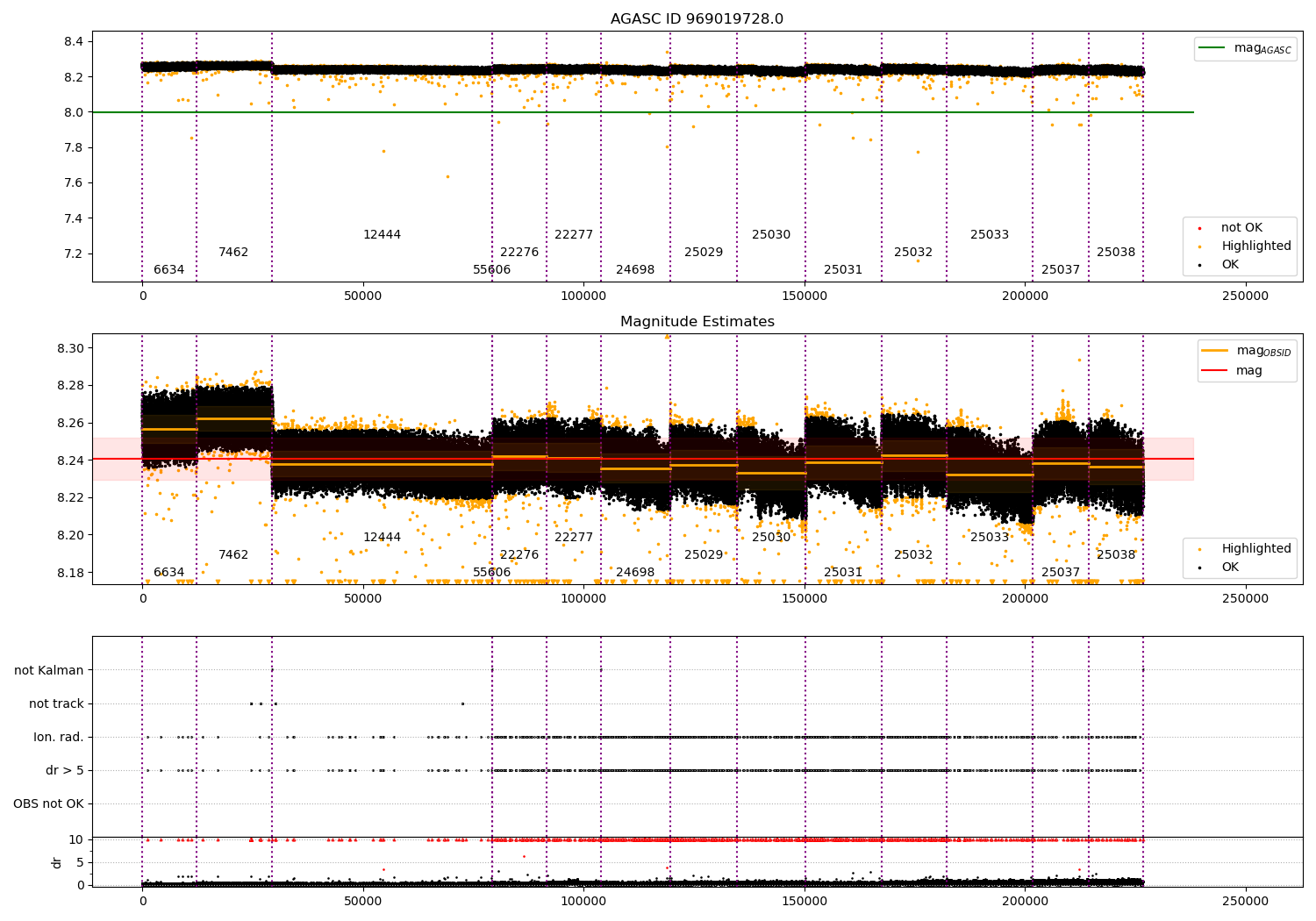This screenshot has width=1316, height=921.
Task: Click obsid label 25032 in the top plot
Action: (913, 253)
